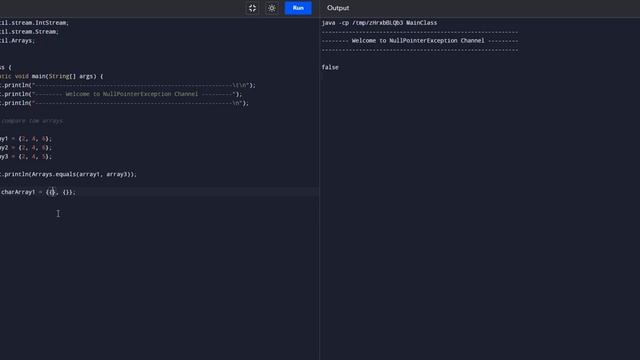Toggle the light/dark theme sun icon
Screen dimensions: 640x360
[272, 8]
